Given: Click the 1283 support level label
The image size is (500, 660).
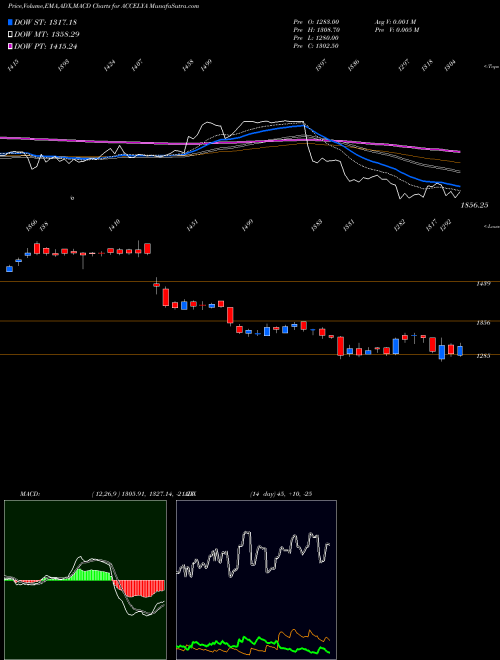Looking at the screenshot, I should click(x=483, y=356).
